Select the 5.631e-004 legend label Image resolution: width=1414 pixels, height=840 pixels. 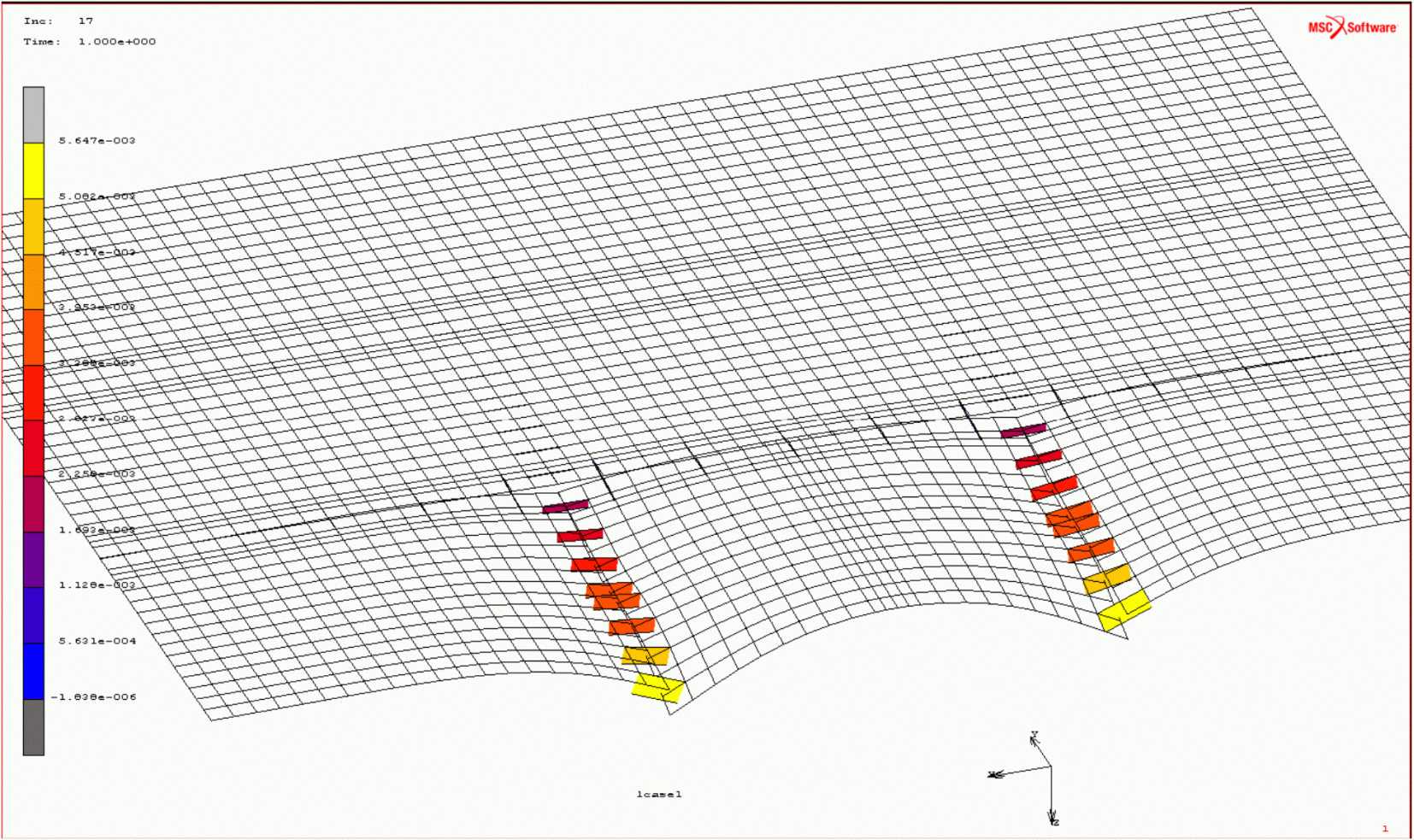97,641
